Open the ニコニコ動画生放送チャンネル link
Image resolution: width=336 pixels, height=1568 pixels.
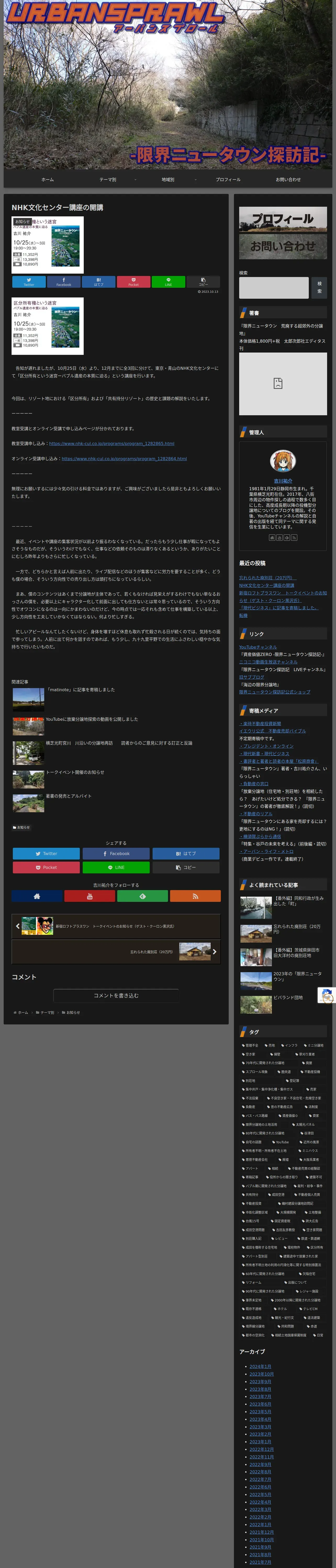[268, 662]
